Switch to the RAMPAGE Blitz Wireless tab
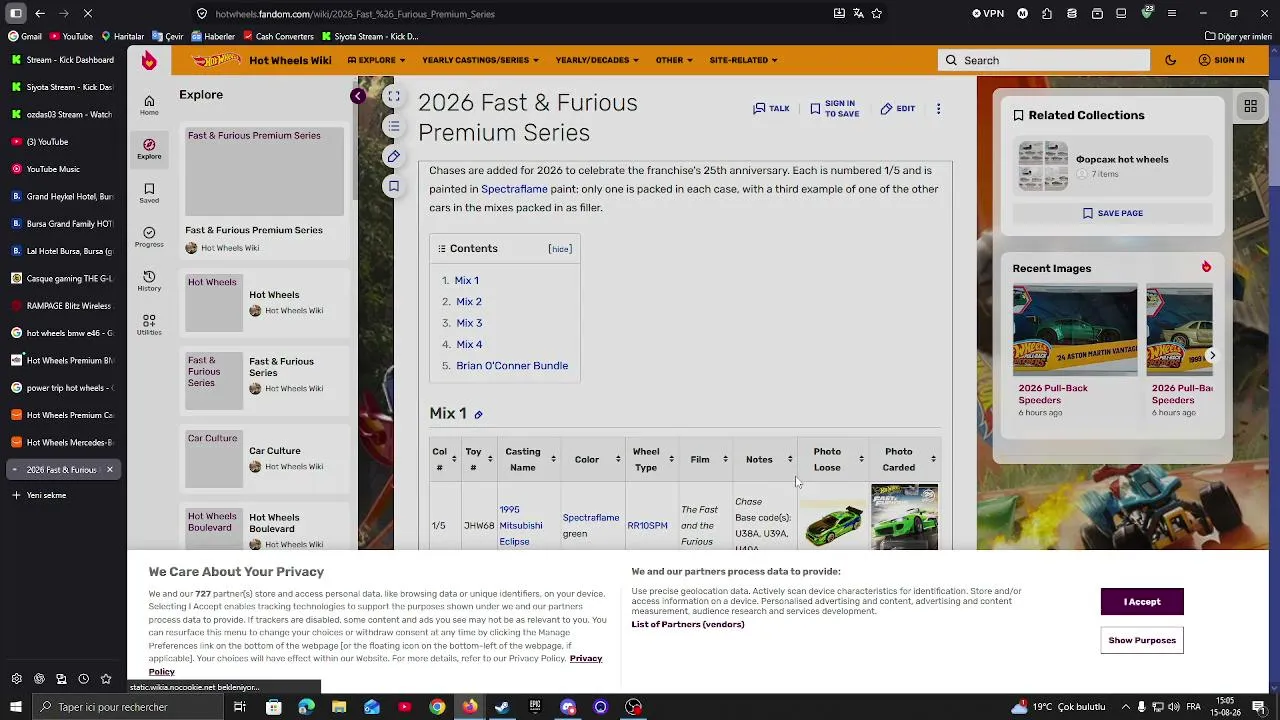This screenshot has height=720, width=1280. click(62, 306)
